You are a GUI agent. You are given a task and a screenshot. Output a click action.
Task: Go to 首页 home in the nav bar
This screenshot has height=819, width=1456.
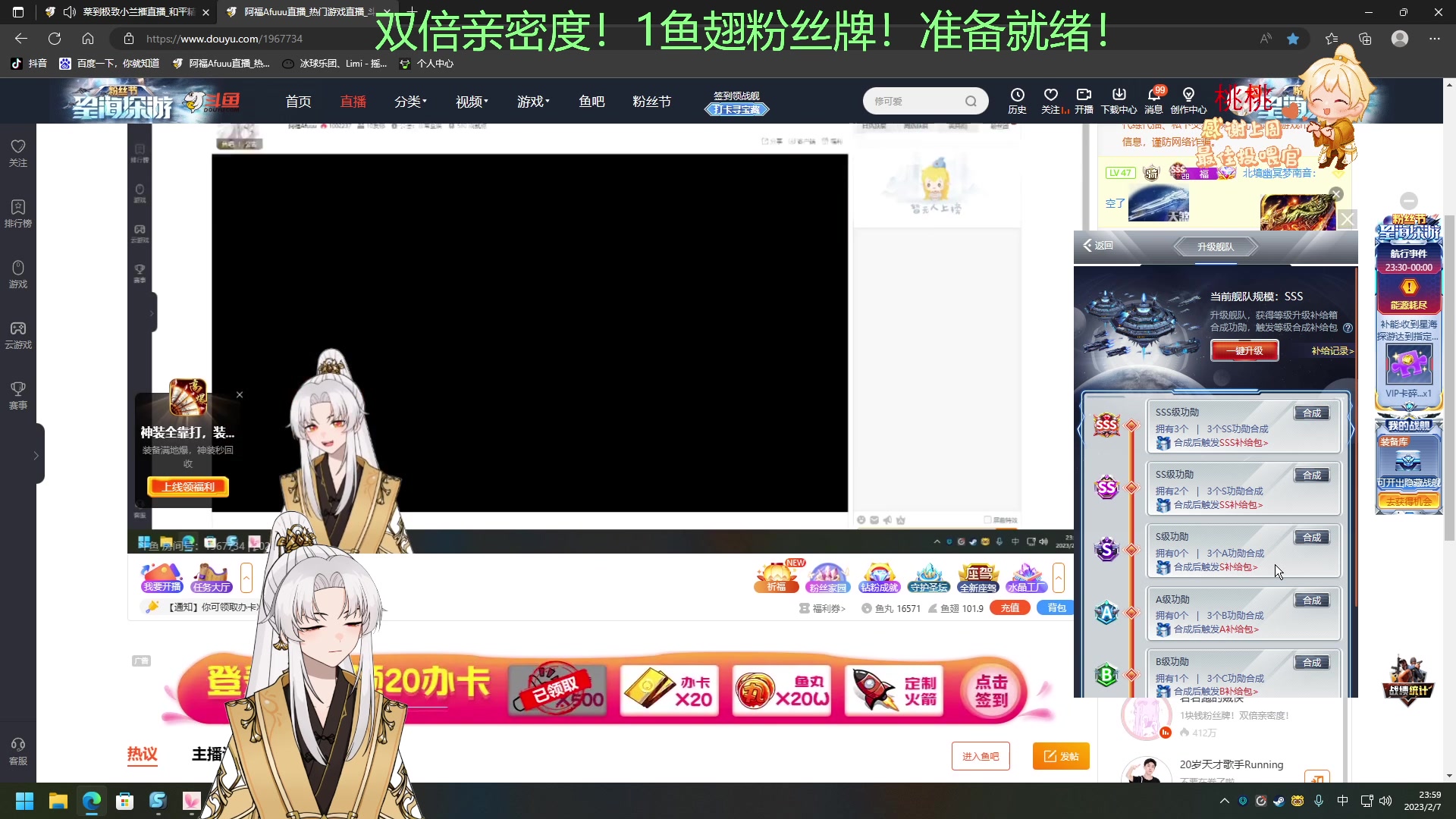coord(298,102)
